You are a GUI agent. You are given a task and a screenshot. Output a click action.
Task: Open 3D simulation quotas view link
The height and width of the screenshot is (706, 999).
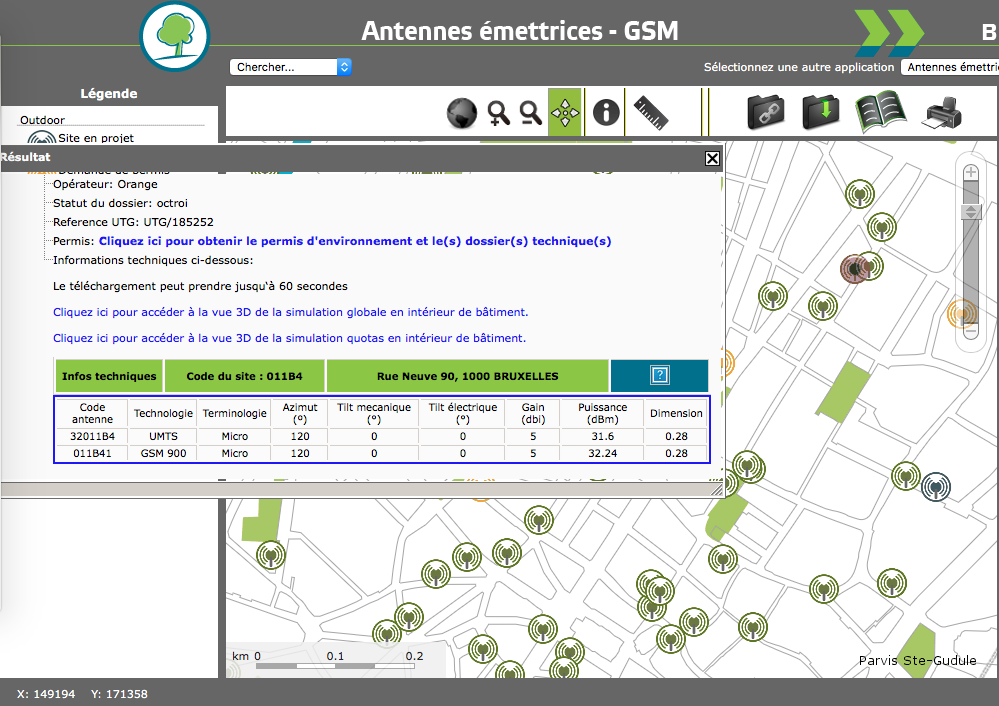[289, 338]
